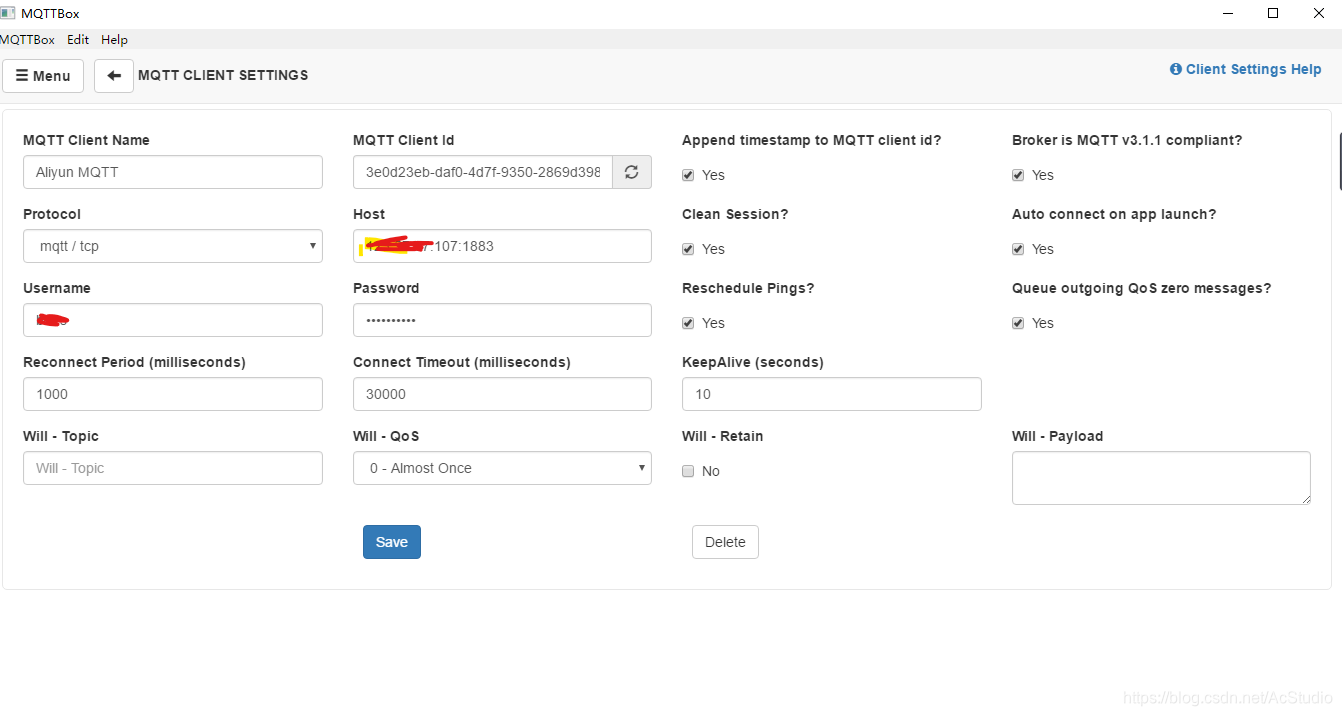Toggle Broker is MQTT v3.1.1 compliant checkbox
The width and height of the screenshot is (1342, 716).
coord(1018,175)
